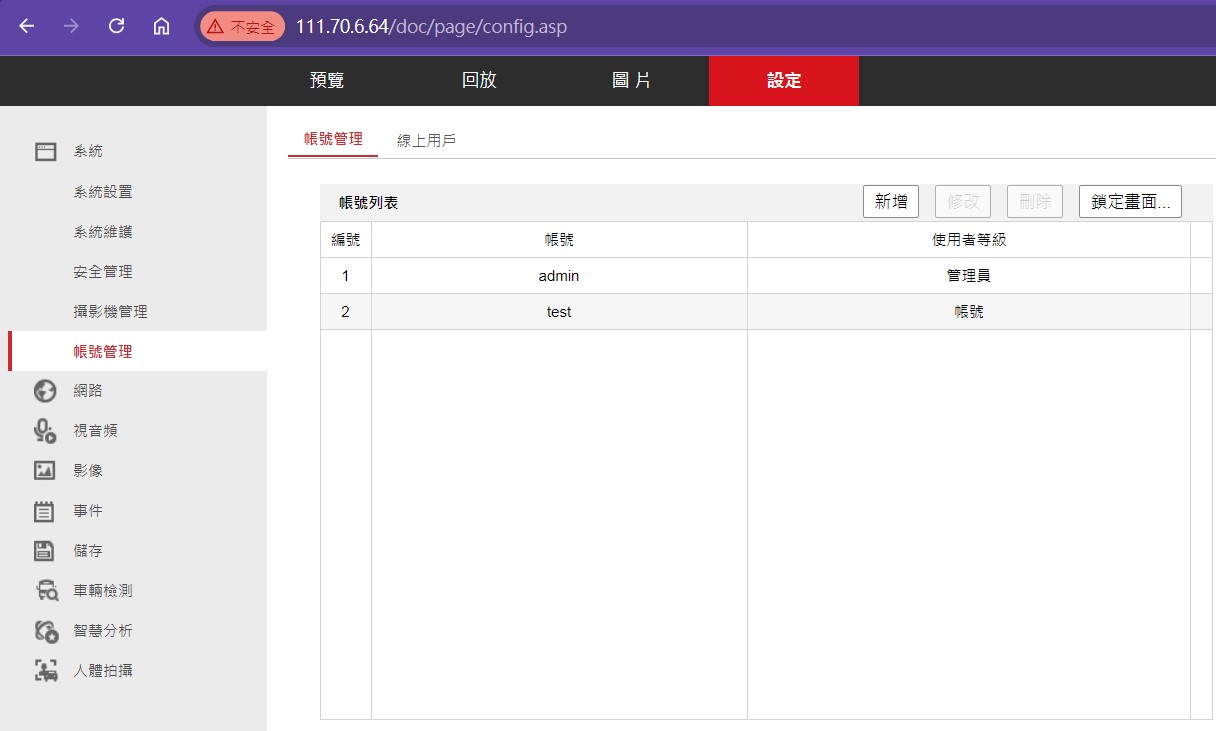Expand the 事件 menu section
The height and width of the screenshot is (731, 1216).
[88, 511]
